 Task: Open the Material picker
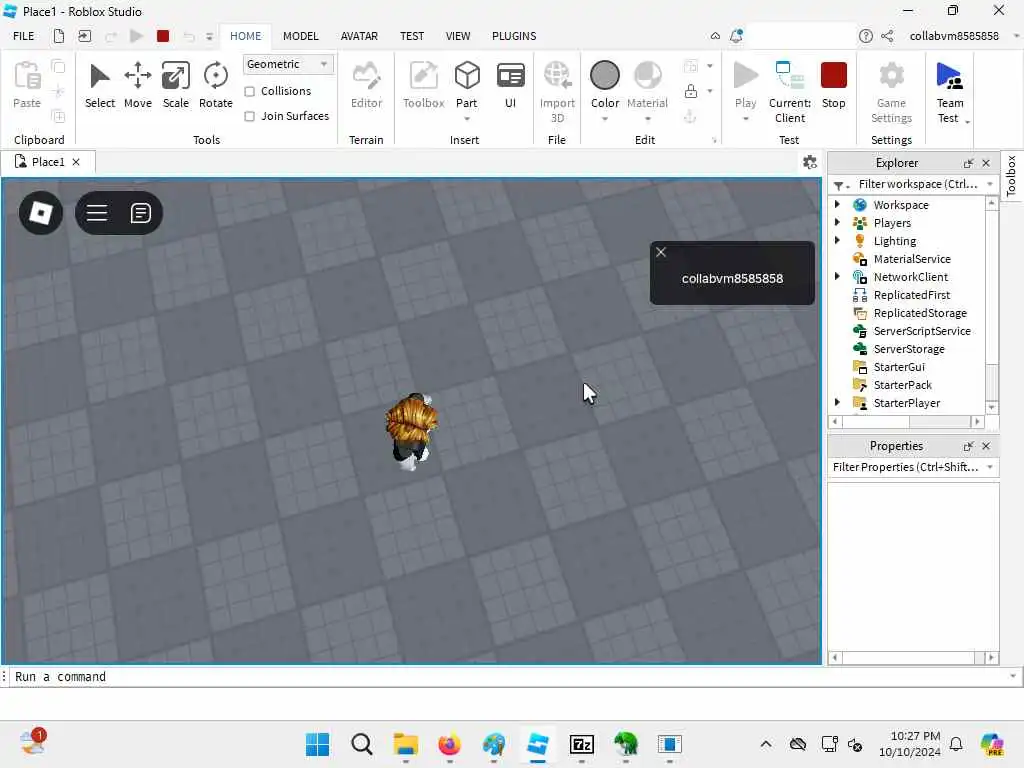[x=647, y=84]
